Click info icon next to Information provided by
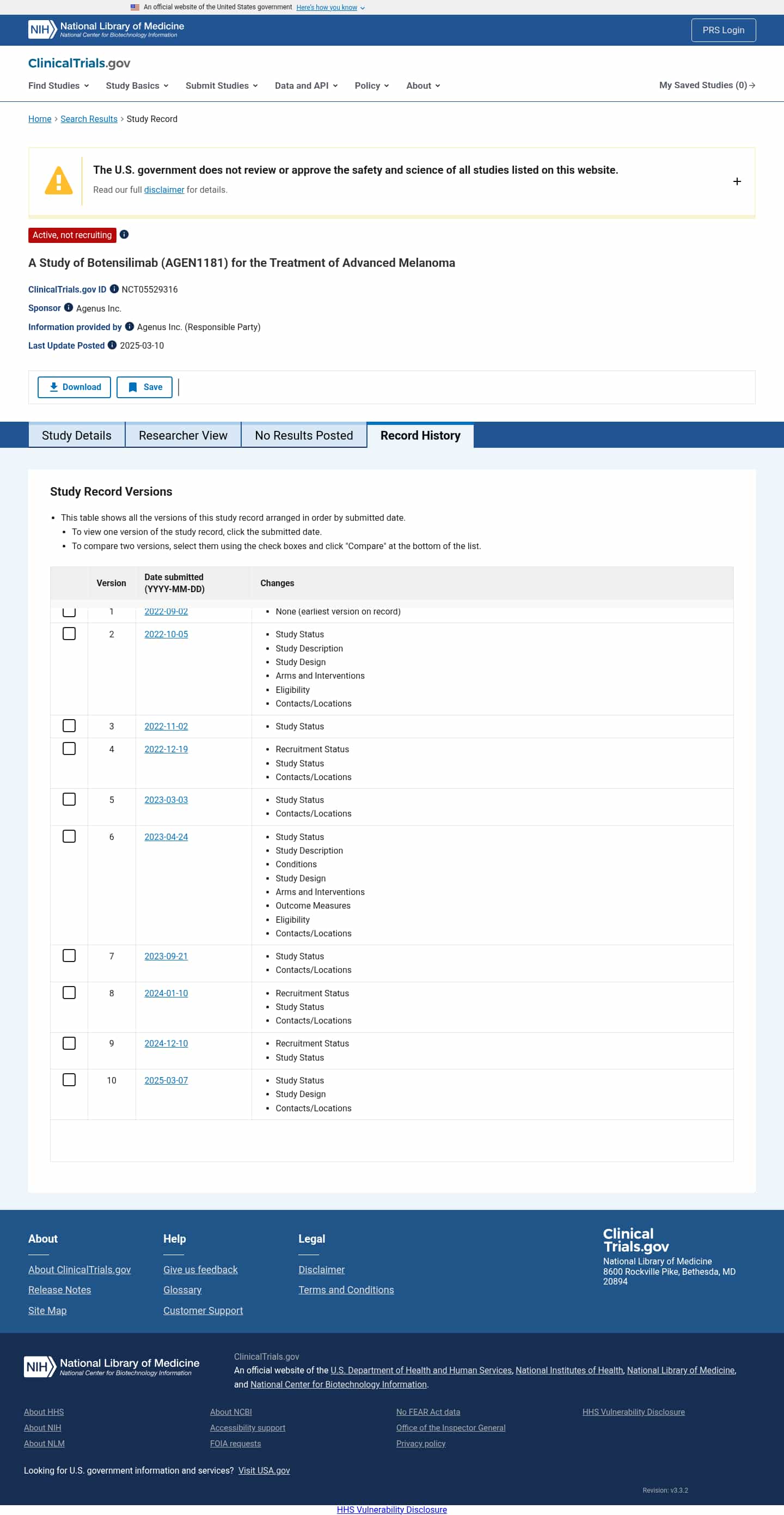The height and width of the screenshot is (1515, 784). [129, 326]
